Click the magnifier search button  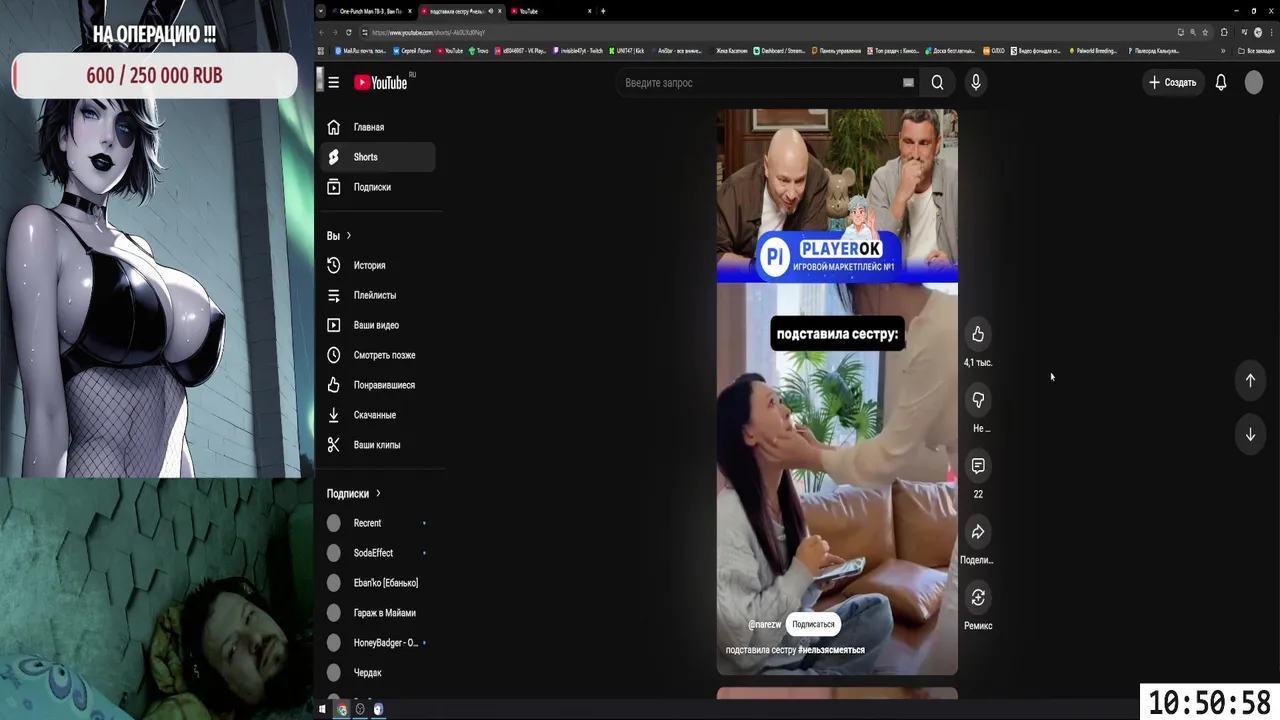click(x=937, y=83)
